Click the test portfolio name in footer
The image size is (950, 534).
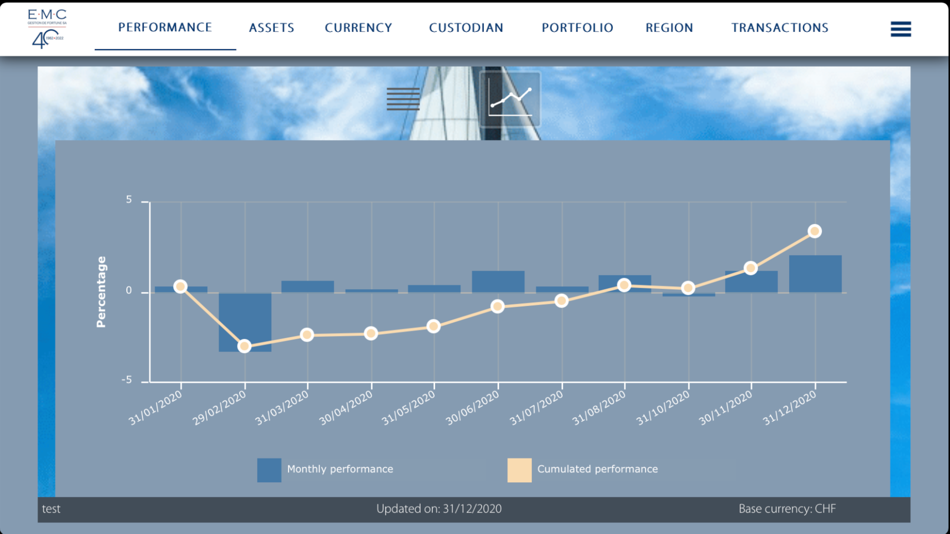pyautogui.click(x=51, y=509)
